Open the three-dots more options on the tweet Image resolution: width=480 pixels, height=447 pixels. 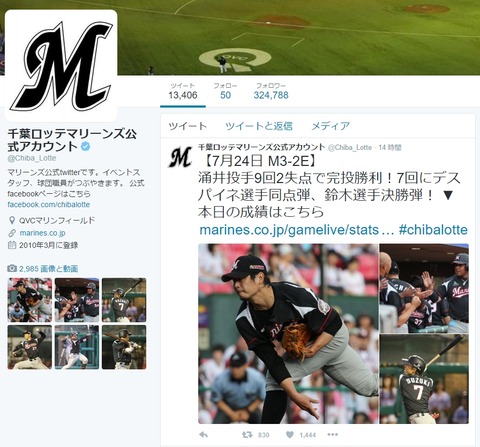pos(332,435)
